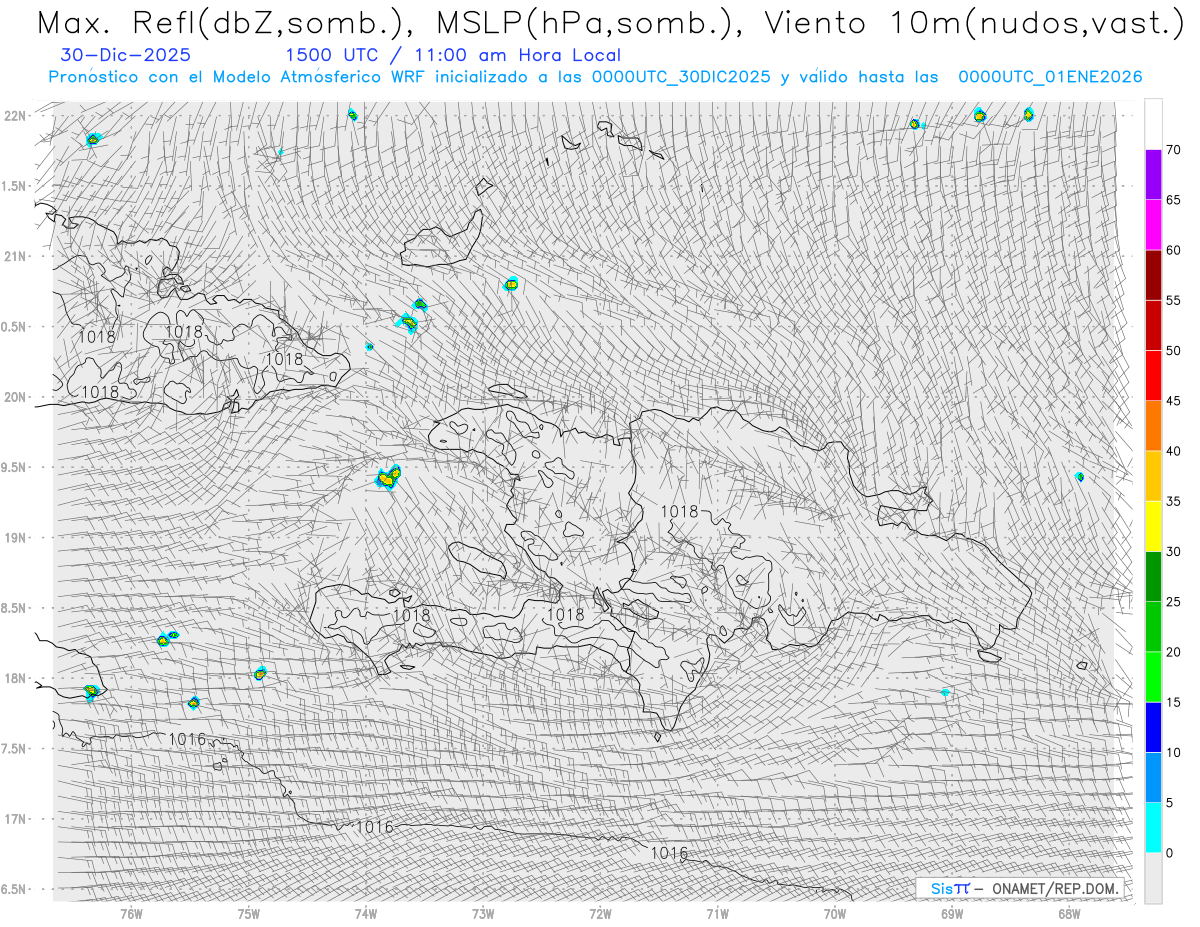Viewport: 1200px width, 927px height.
Task: Select the gold 35–40 dBZ colorbar segment
Action: 1153,476
